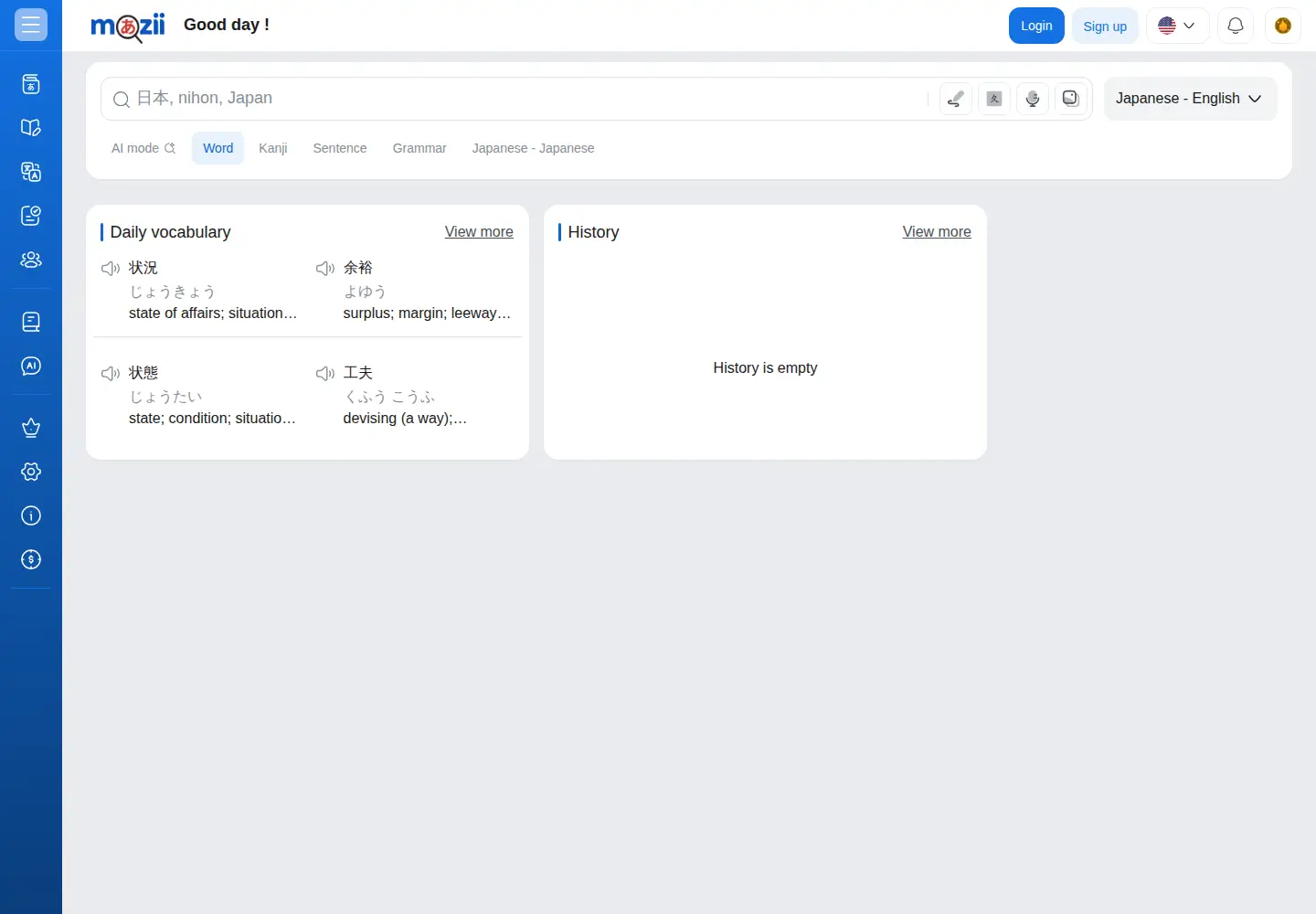The height and width of the screenshot is (914, 1316).
Task: Open the word 余裕 entry
Action: 358,268
